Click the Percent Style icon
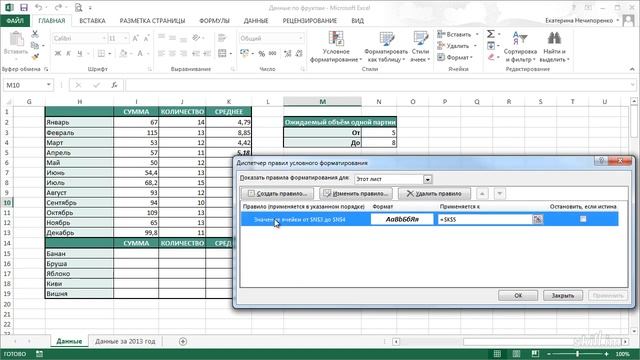This screenshot has width=640, height=360. click(262, 53)
